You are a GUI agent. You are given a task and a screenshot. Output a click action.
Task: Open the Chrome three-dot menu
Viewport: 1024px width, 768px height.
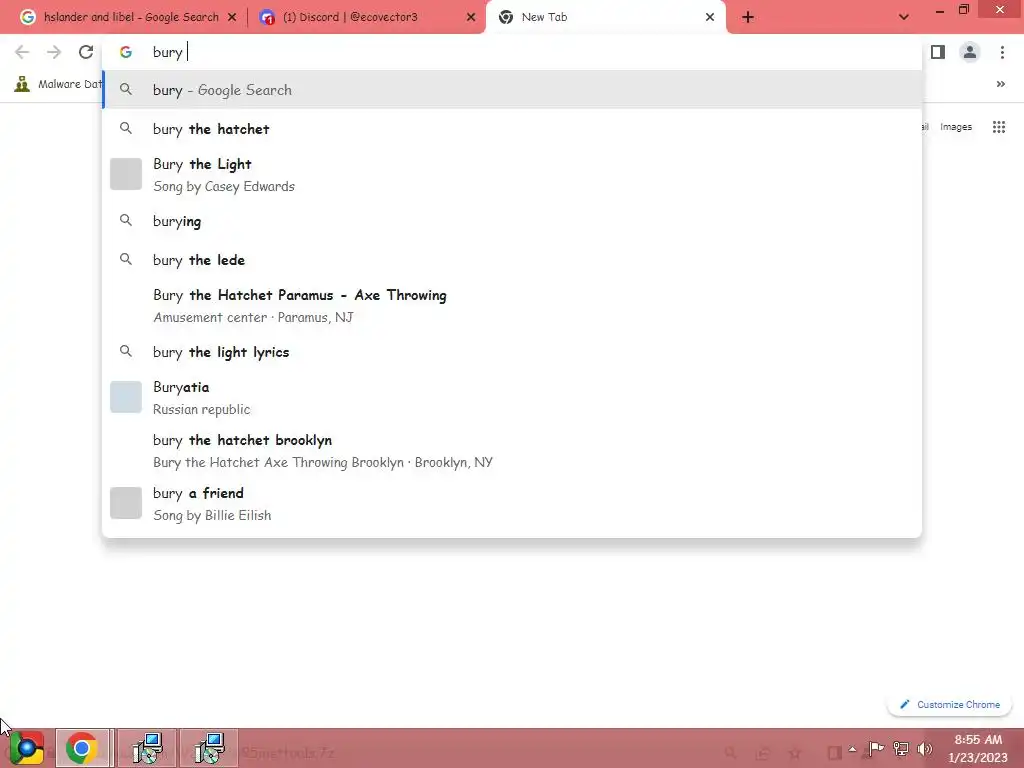pyautogui.click(x=1002, y=52)
